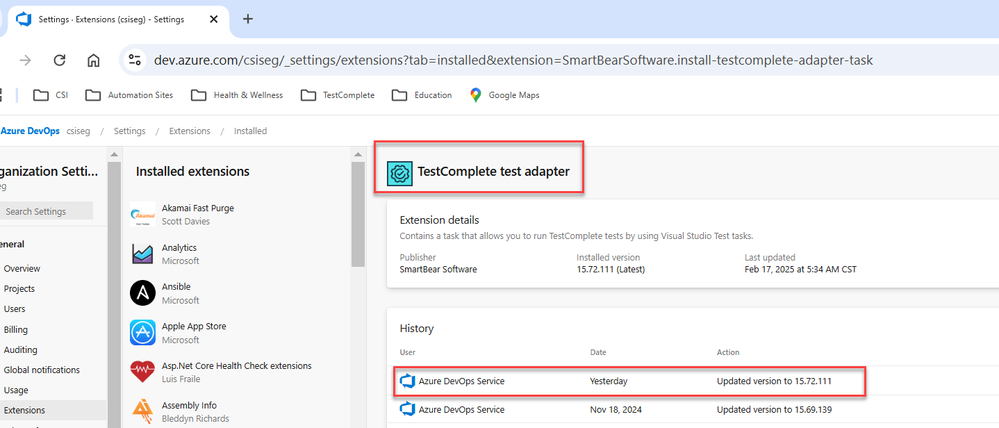Open the Health & Wellness bookmark folder
This screenshot has width=999, height=428.
237,96
